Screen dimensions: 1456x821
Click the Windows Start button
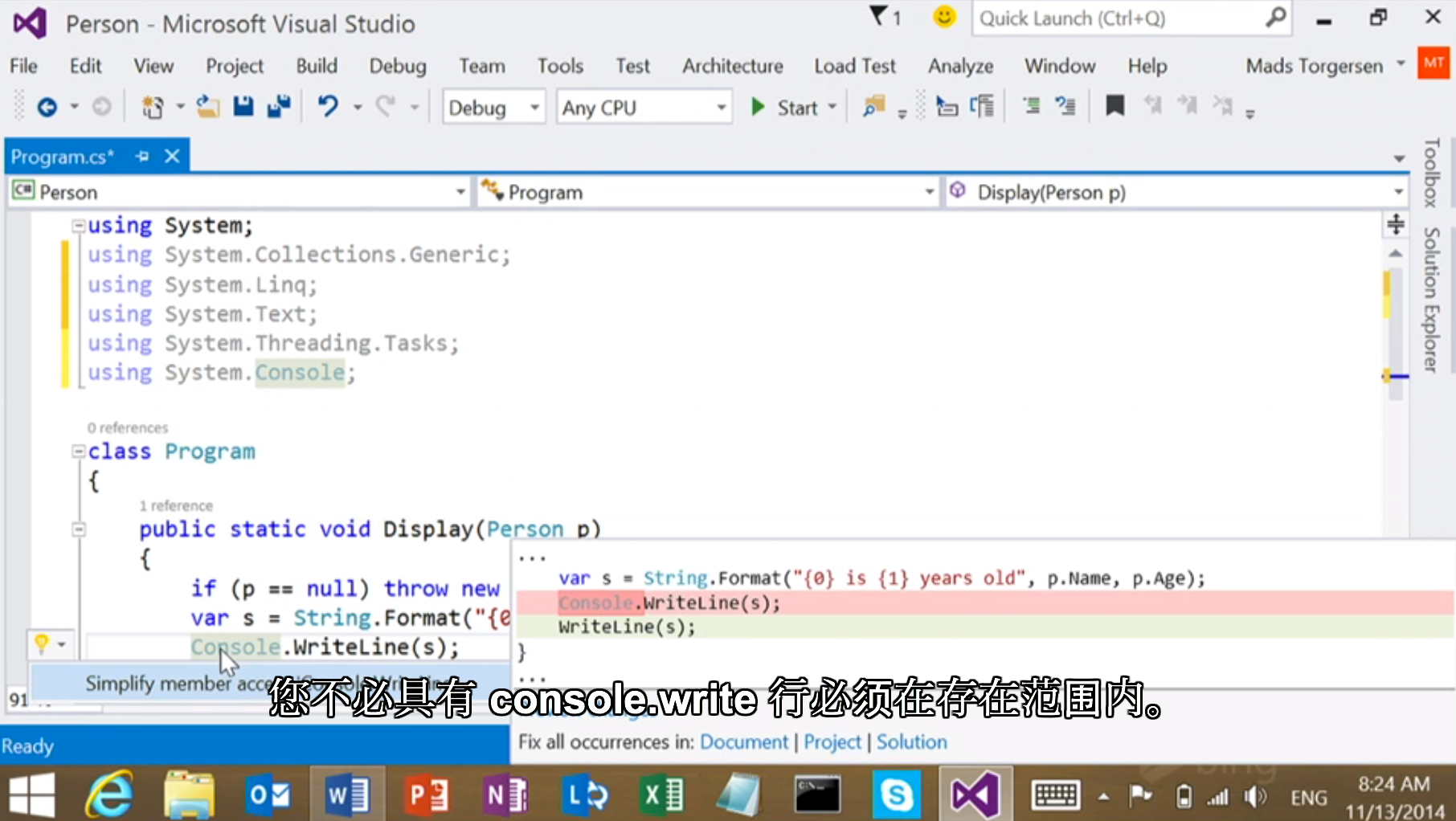pos(32,794)
